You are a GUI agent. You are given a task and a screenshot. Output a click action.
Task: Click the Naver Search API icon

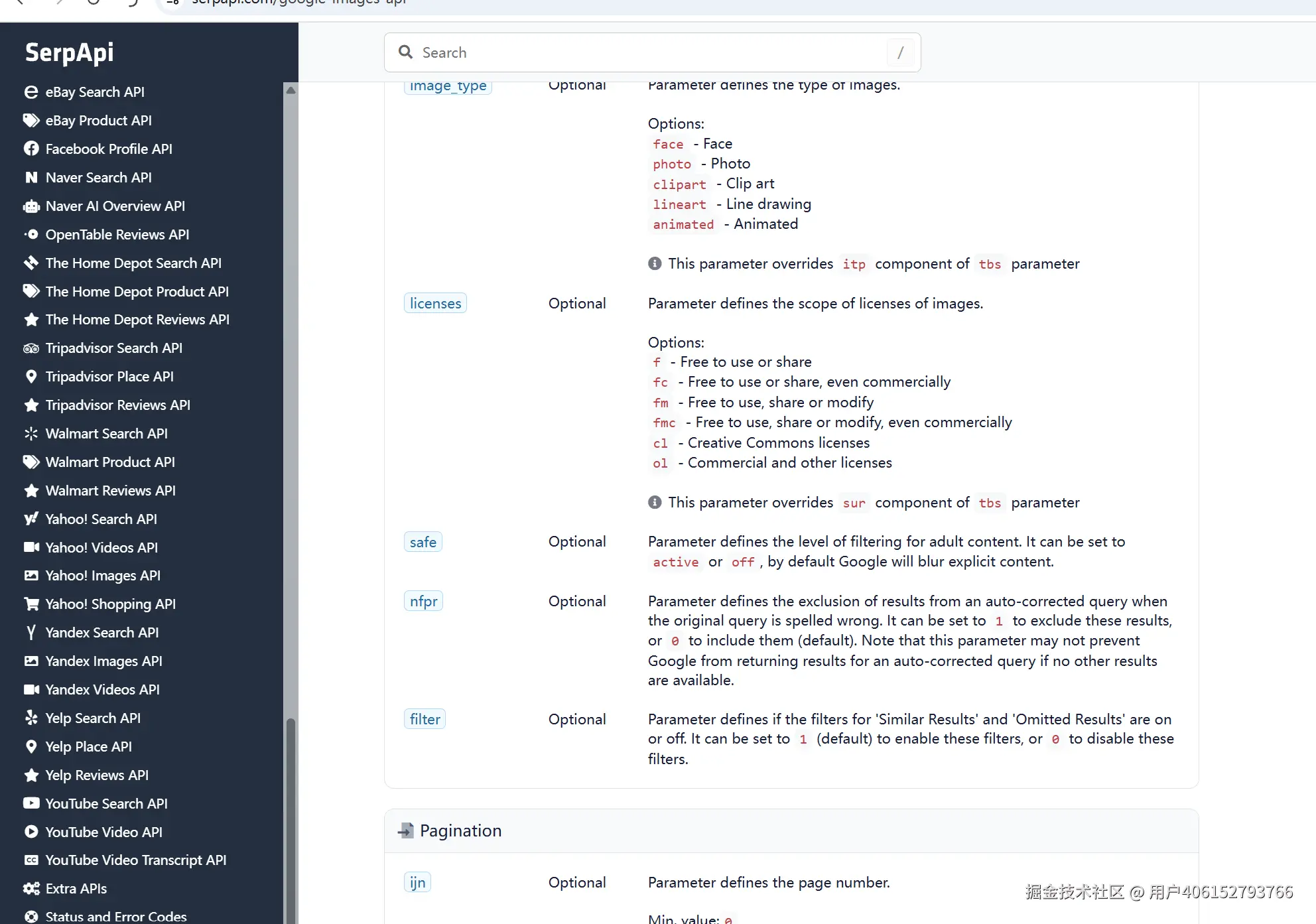pos(31,178)
